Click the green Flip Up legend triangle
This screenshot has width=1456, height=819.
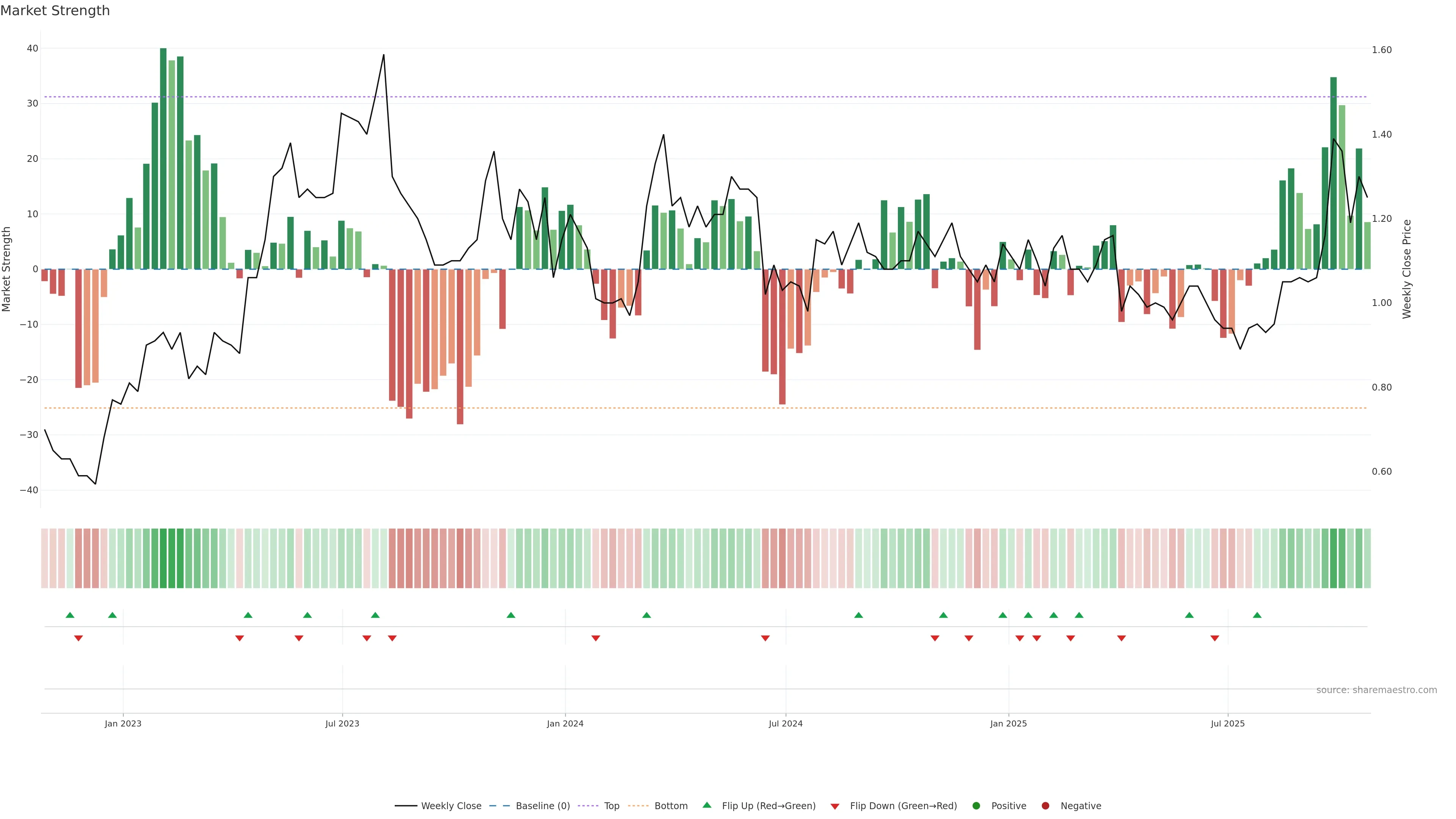click(x=706, y=805)
